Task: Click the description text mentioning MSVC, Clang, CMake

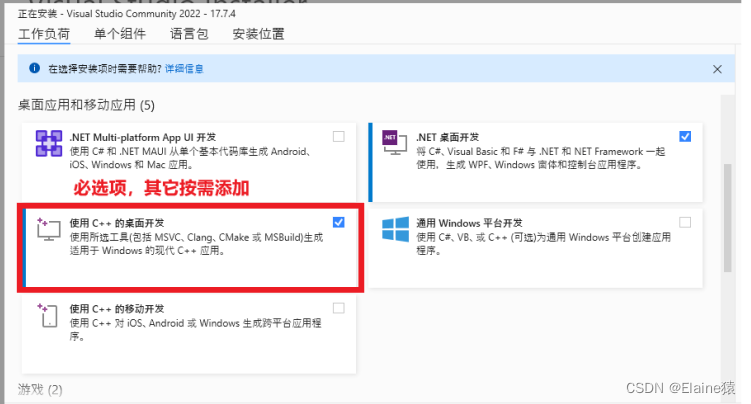Action: coord(196,244)
